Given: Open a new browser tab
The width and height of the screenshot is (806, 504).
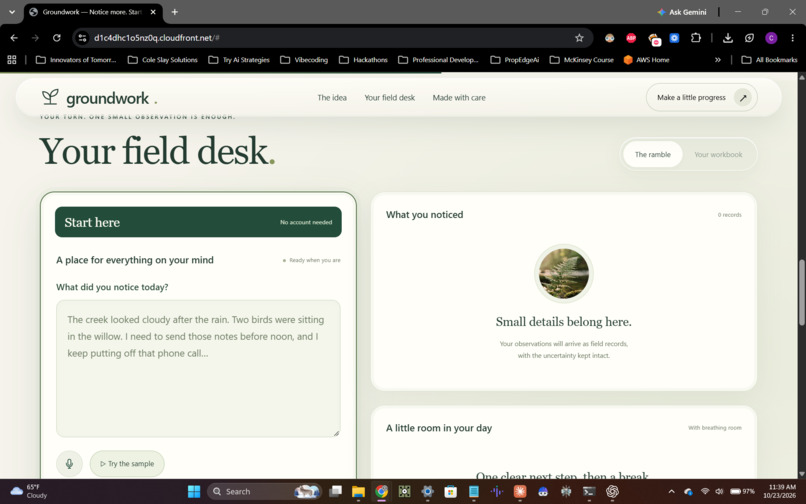Looking at the screenshot, I should pyautogui.click(x=175, y=12).
